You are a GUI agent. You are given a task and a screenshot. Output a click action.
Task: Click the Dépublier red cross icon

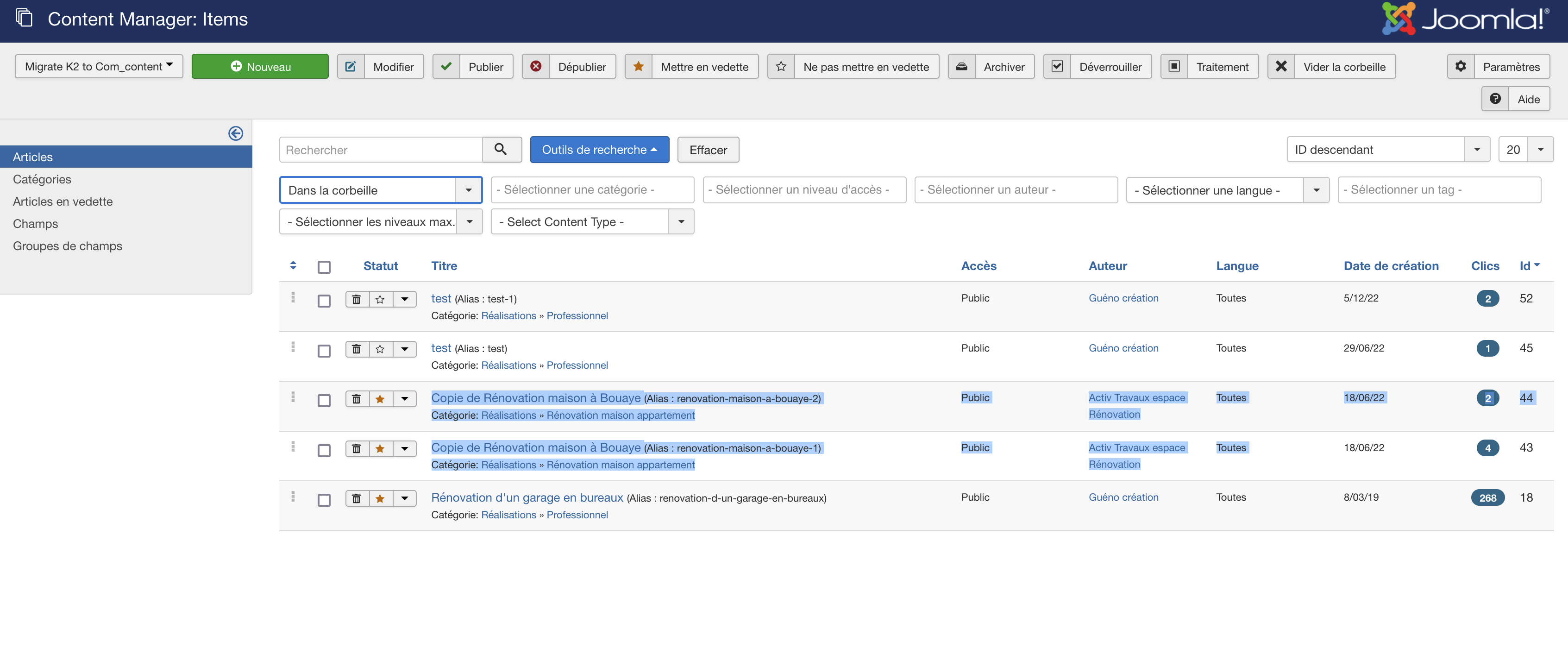pyautogui.click(x=536, y=66)
